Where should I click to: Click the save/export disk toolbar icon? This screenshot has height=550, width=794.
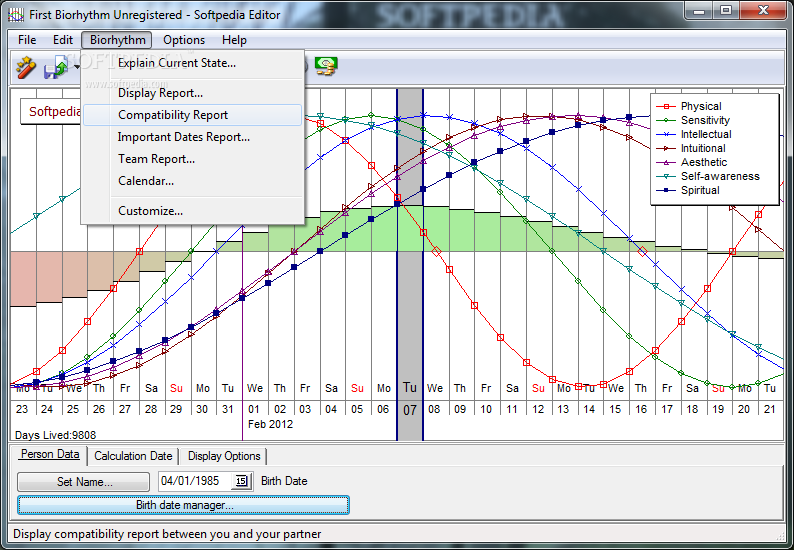coord(56,67)
